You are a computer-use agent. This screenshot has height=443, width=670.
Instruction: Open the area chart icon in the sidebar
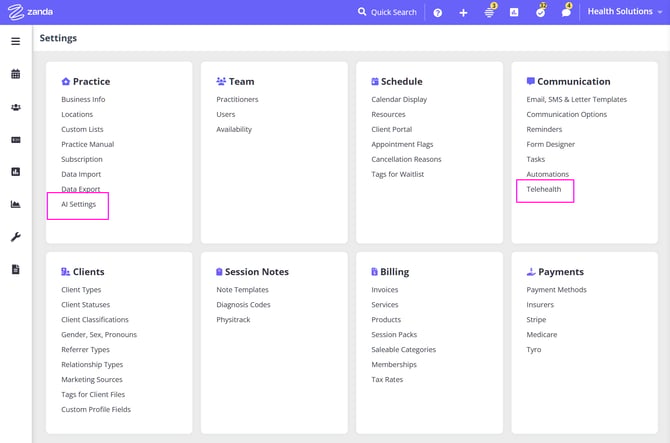(15, 204)
